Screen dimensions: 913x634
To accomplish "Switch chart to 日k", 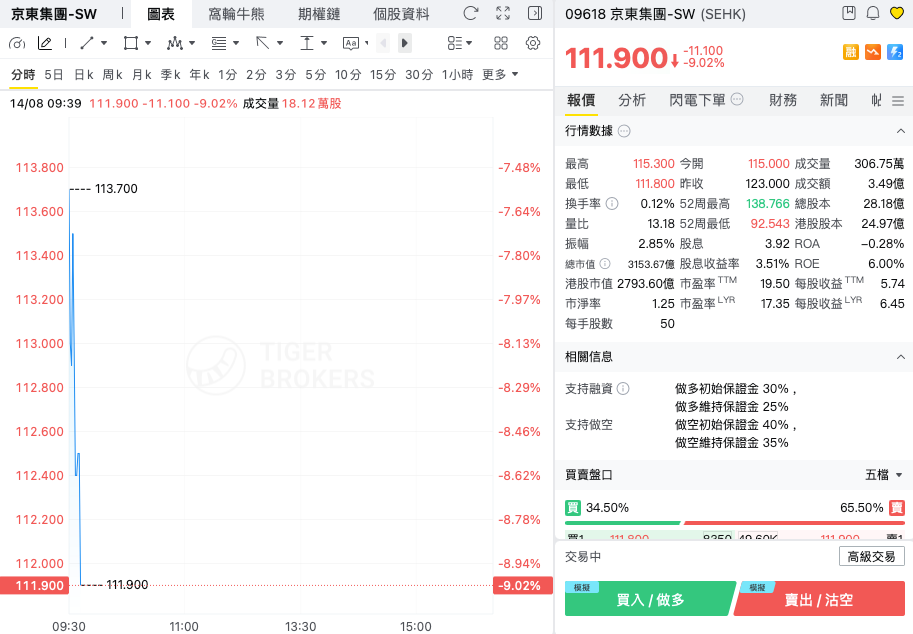I will 84,75.
